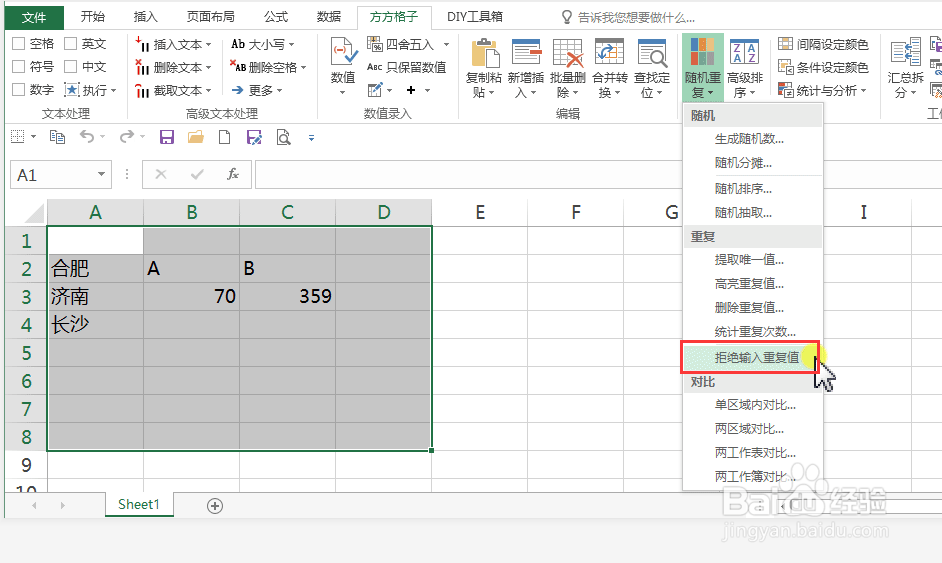Click the Print preview icon
Image resolution: width=942 pixels, height=563 pixels.
pyautogui.click(x=283, y=138)
